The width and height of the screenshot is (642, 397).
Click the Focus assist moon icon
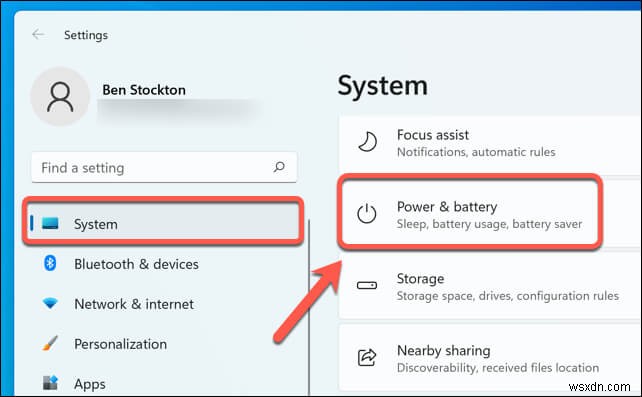(367, 142)
